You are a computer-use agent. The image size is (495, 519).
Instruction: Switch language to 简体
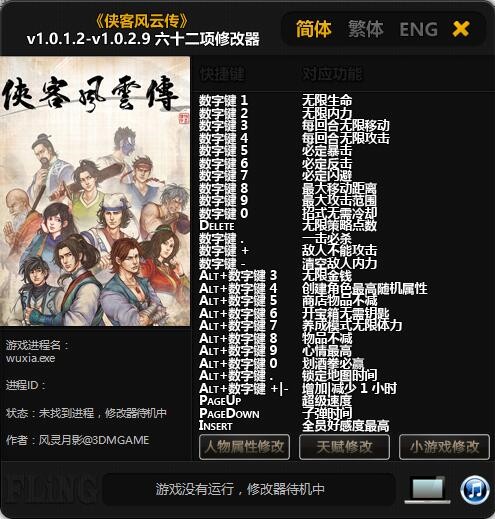tap(314, 29)
